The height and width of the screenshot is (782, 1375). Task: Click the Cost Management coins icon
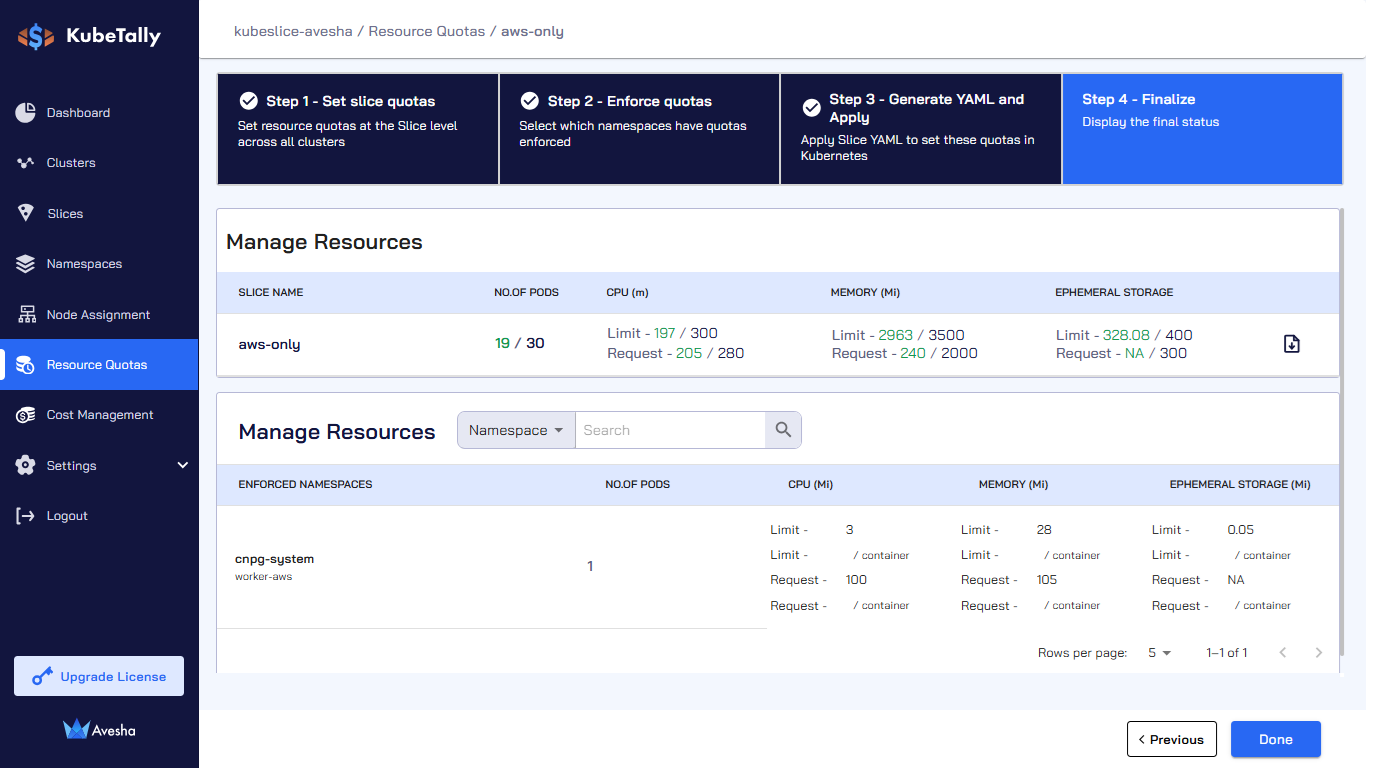26,415
